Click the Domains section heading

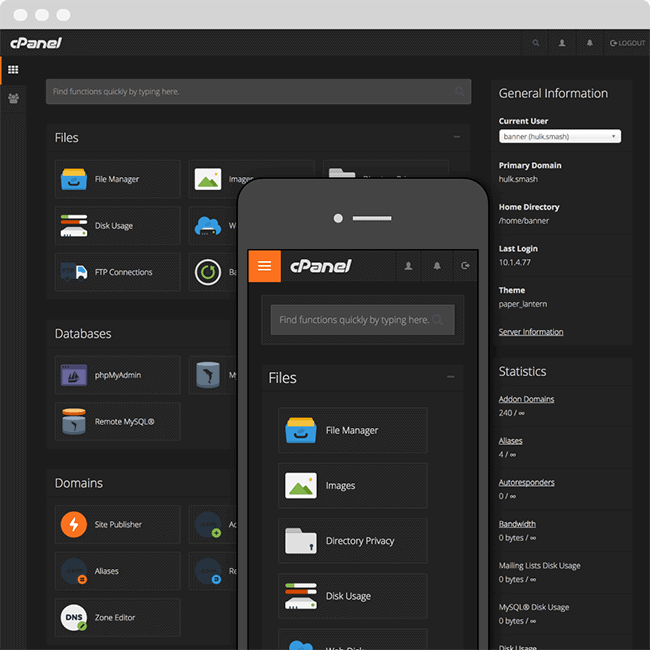[79, 483]
